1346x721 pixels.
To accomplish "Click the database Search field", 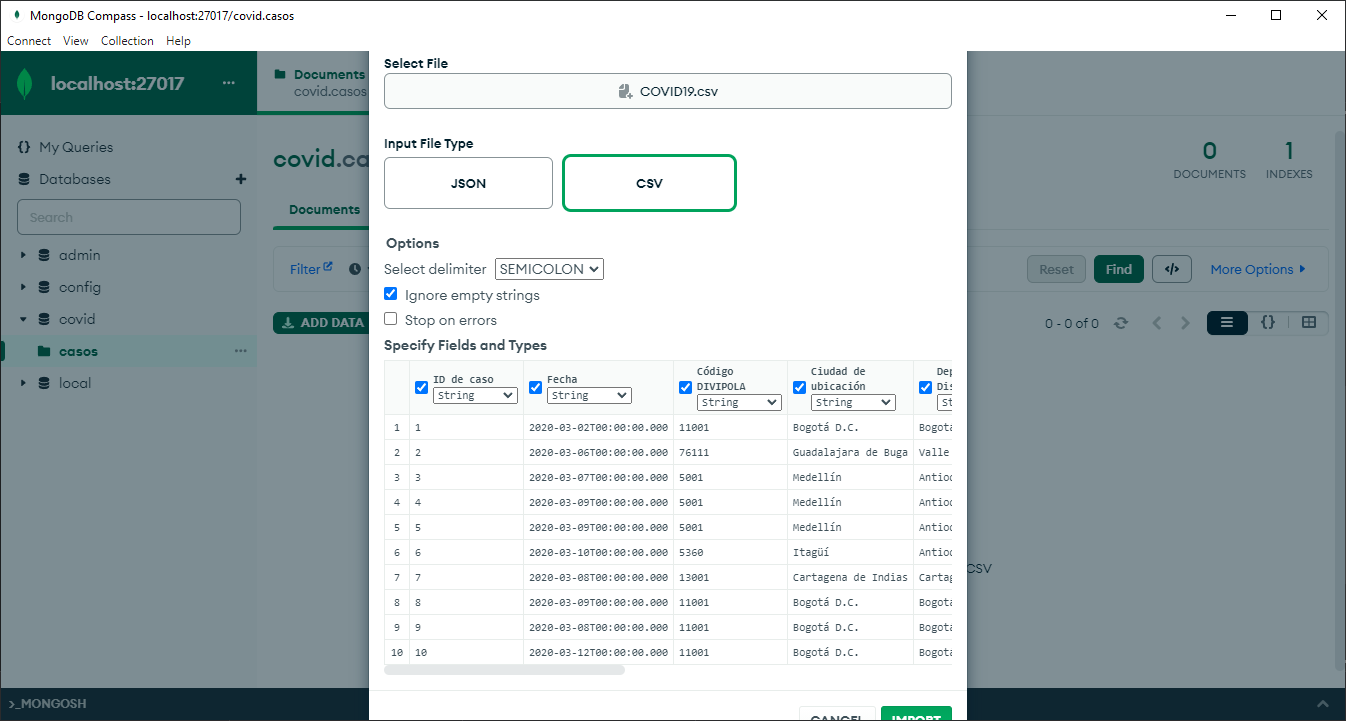I will (128, 217).
